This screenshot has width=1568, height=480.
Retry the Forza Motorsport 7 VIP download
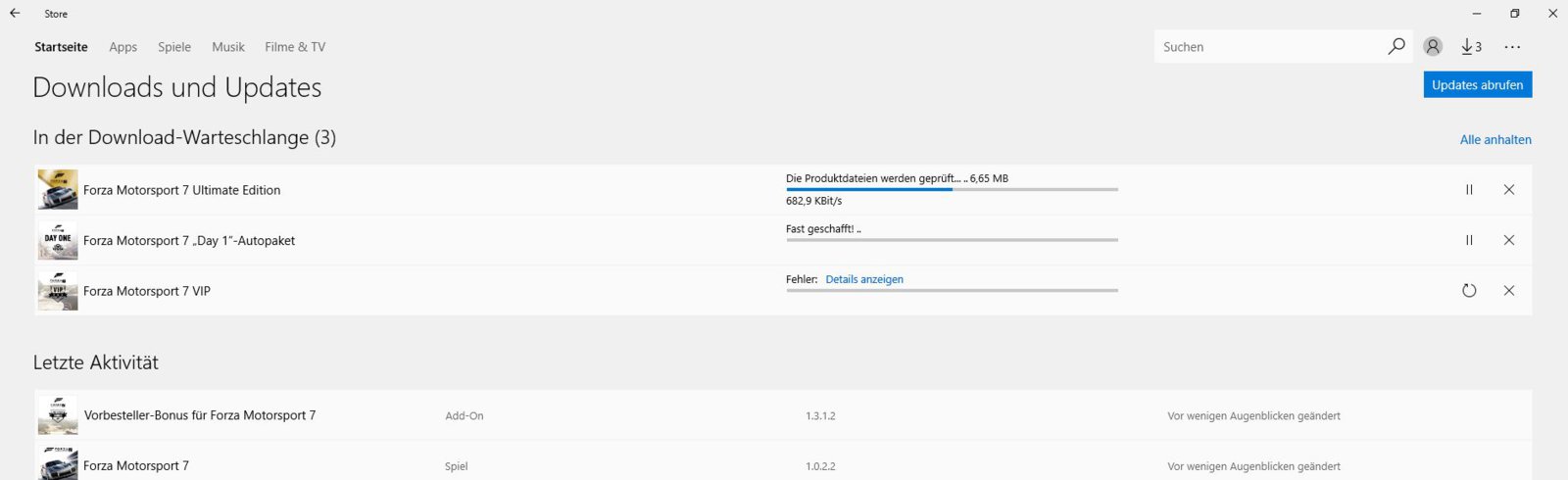pyautogui.click(x=1469, y=290)
